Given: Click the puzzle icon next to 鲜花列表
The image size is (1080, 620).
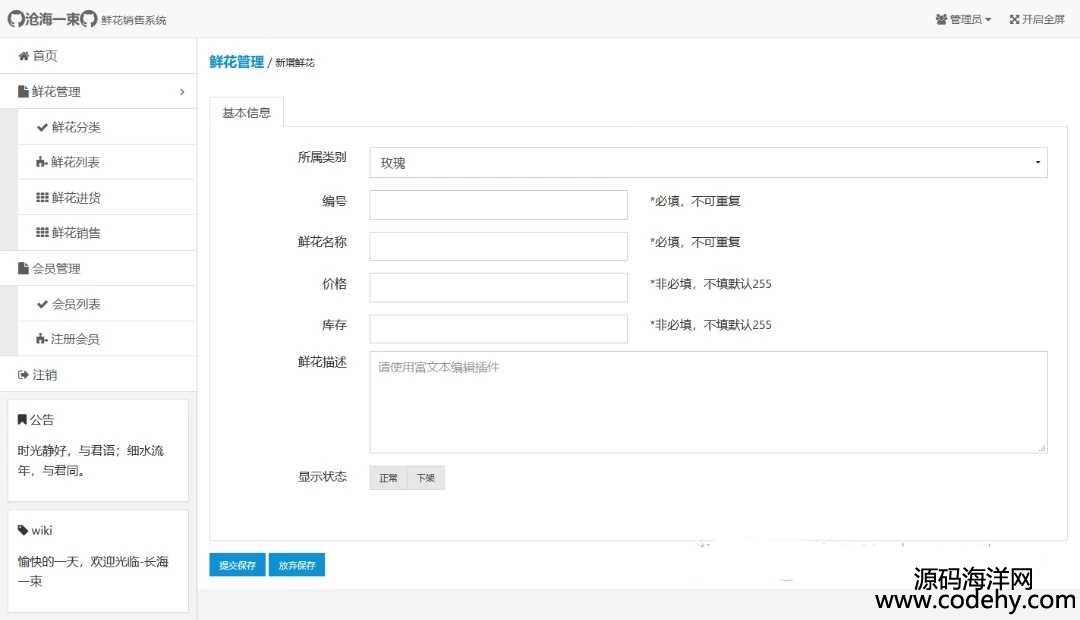Looking at the screenshot, I should 42,162.
